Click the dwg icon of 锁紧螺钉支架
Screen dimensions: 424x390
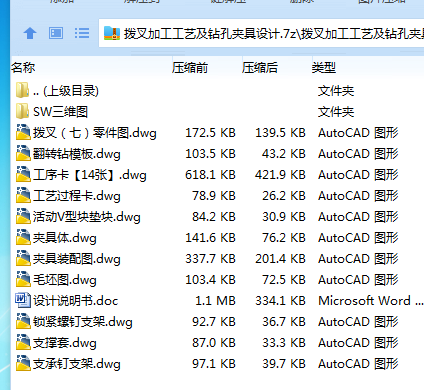[23, 321]
